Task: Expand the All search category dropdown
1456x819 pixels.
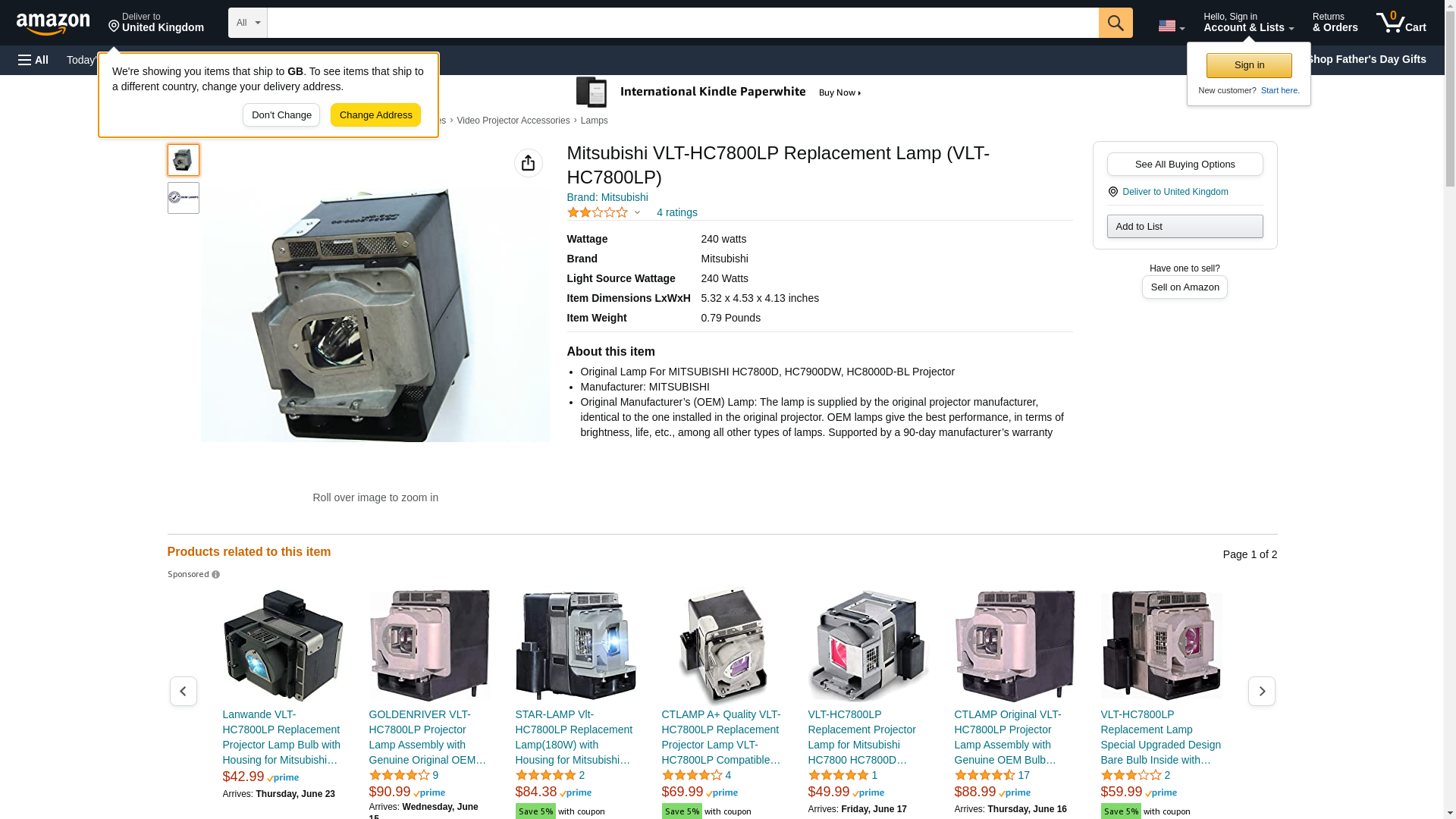Action: (247, 23)
